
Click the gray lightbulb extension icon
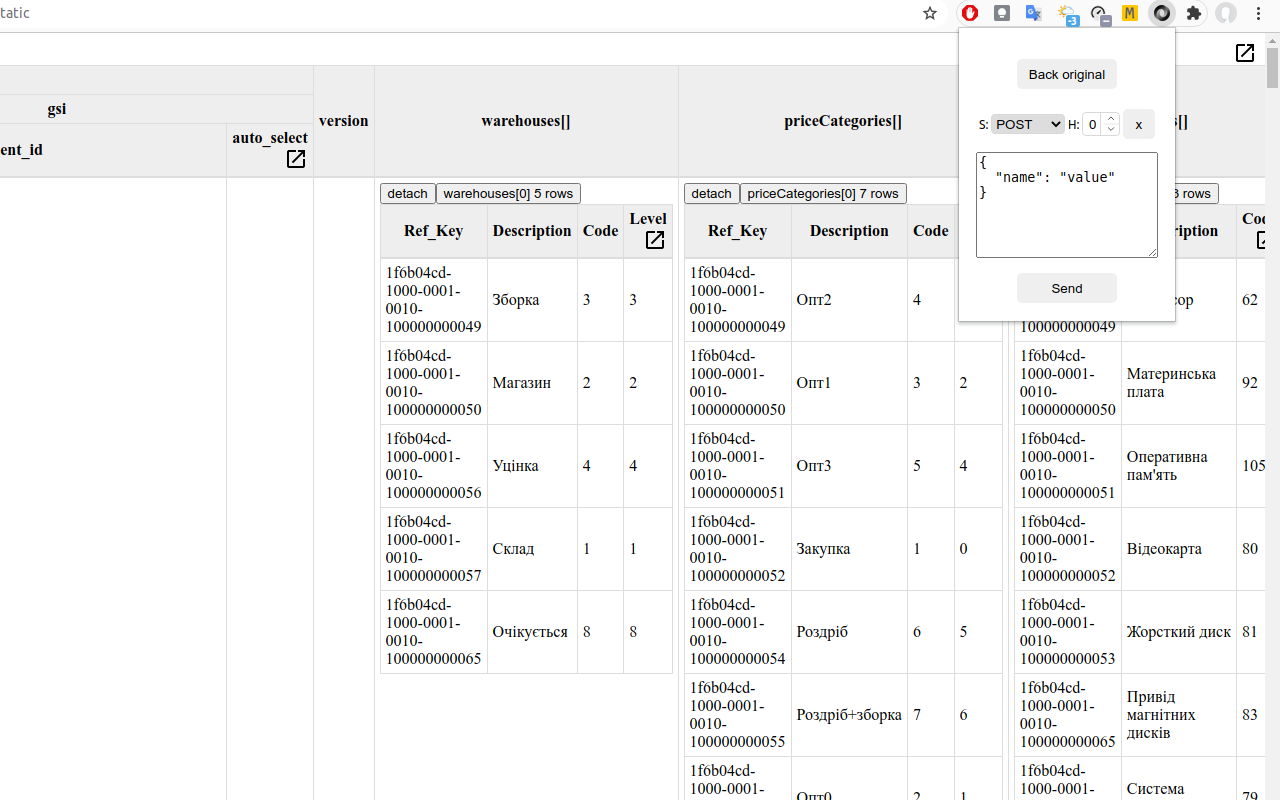pyautogui.click(x=1001, y=13)
